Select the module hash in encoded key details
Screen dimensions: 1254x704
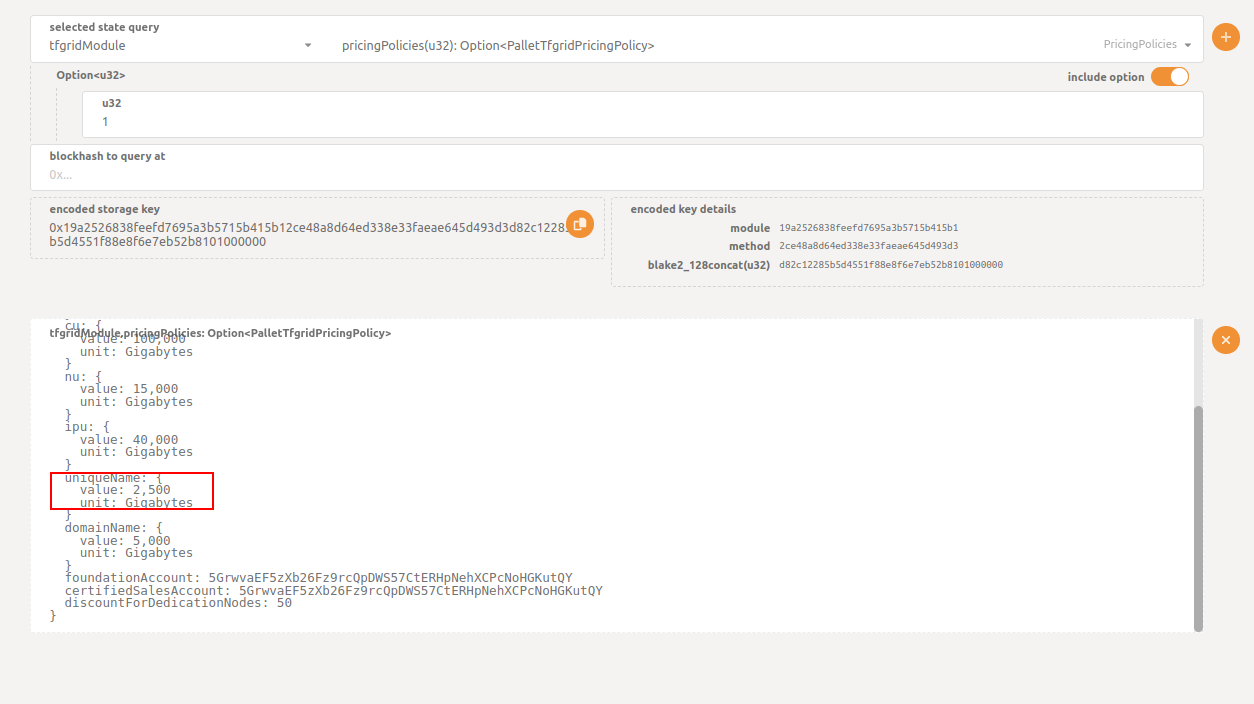(x=868, y=228)
